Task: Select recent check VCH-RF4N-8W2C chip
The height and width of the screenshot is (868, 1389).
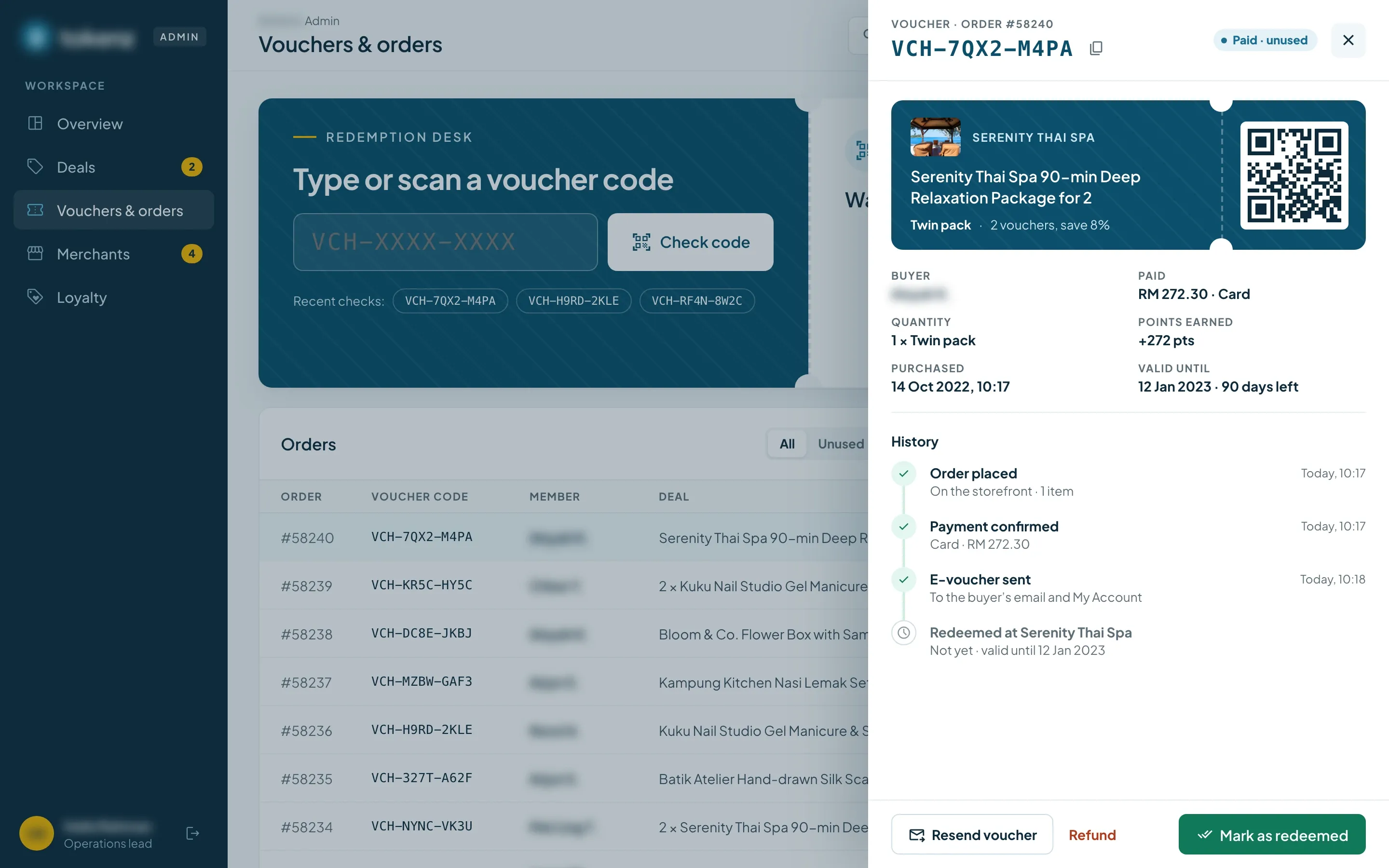Action: (x=697, y=301)
